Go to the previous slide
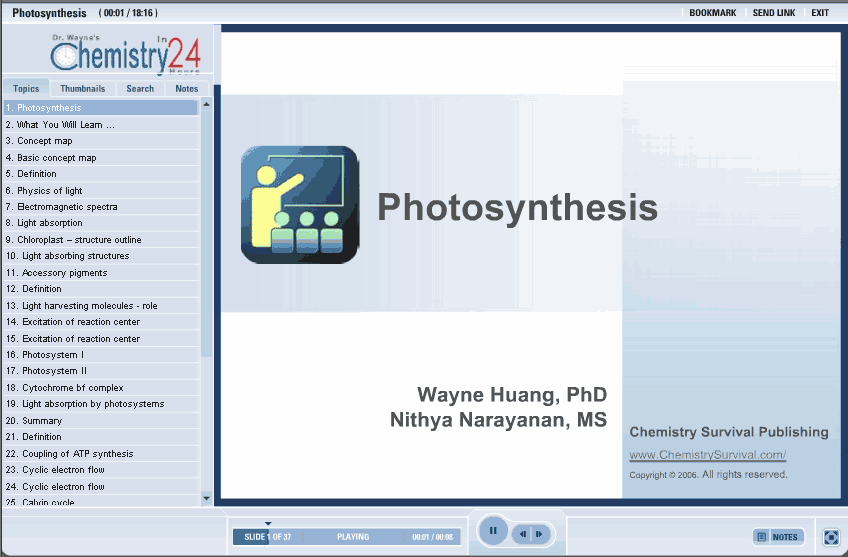This screenshot has height=557, width=848. [523, 535]
